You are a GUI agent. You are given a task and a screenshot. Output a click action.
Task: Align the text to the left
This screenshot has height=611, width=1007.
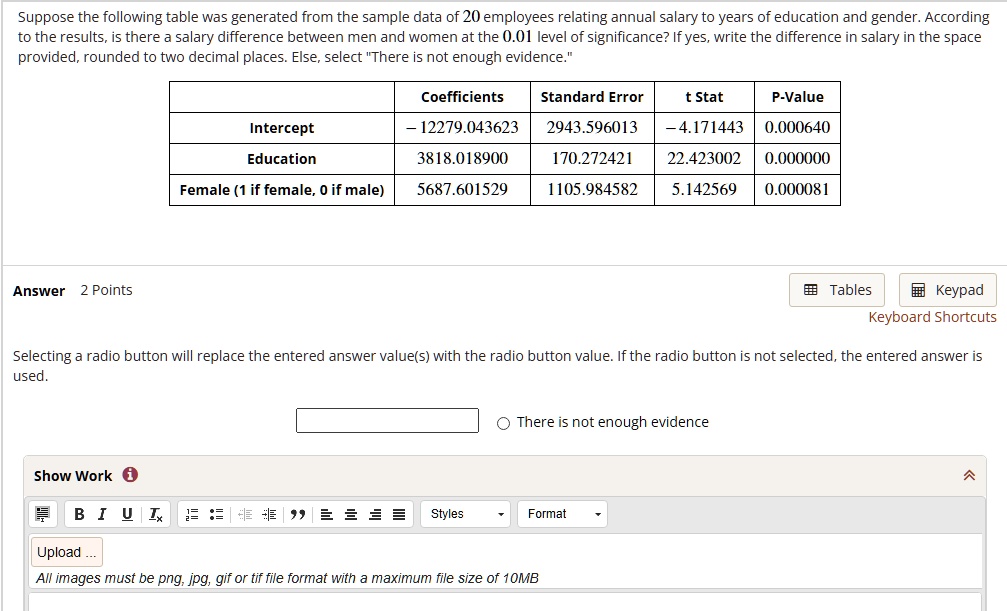pos(325,514)
